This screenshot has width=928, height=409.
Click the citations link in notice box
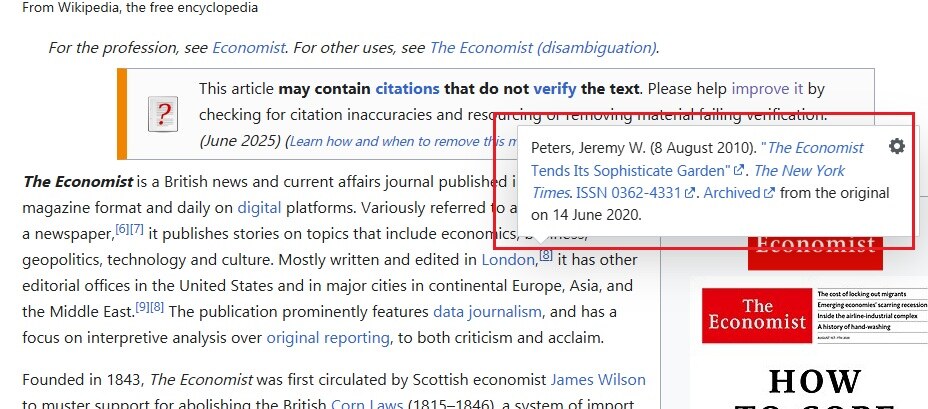(407, 89)
